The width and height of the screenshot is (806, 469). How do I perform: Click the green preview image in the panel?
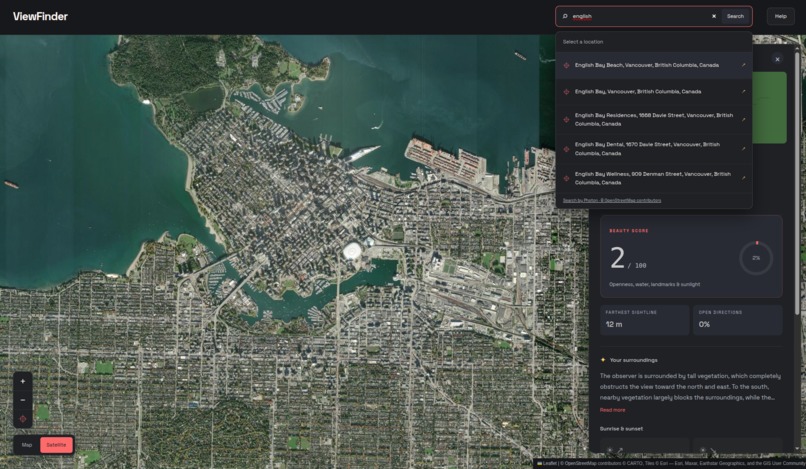pyautogui.click(x=769, y=107)
